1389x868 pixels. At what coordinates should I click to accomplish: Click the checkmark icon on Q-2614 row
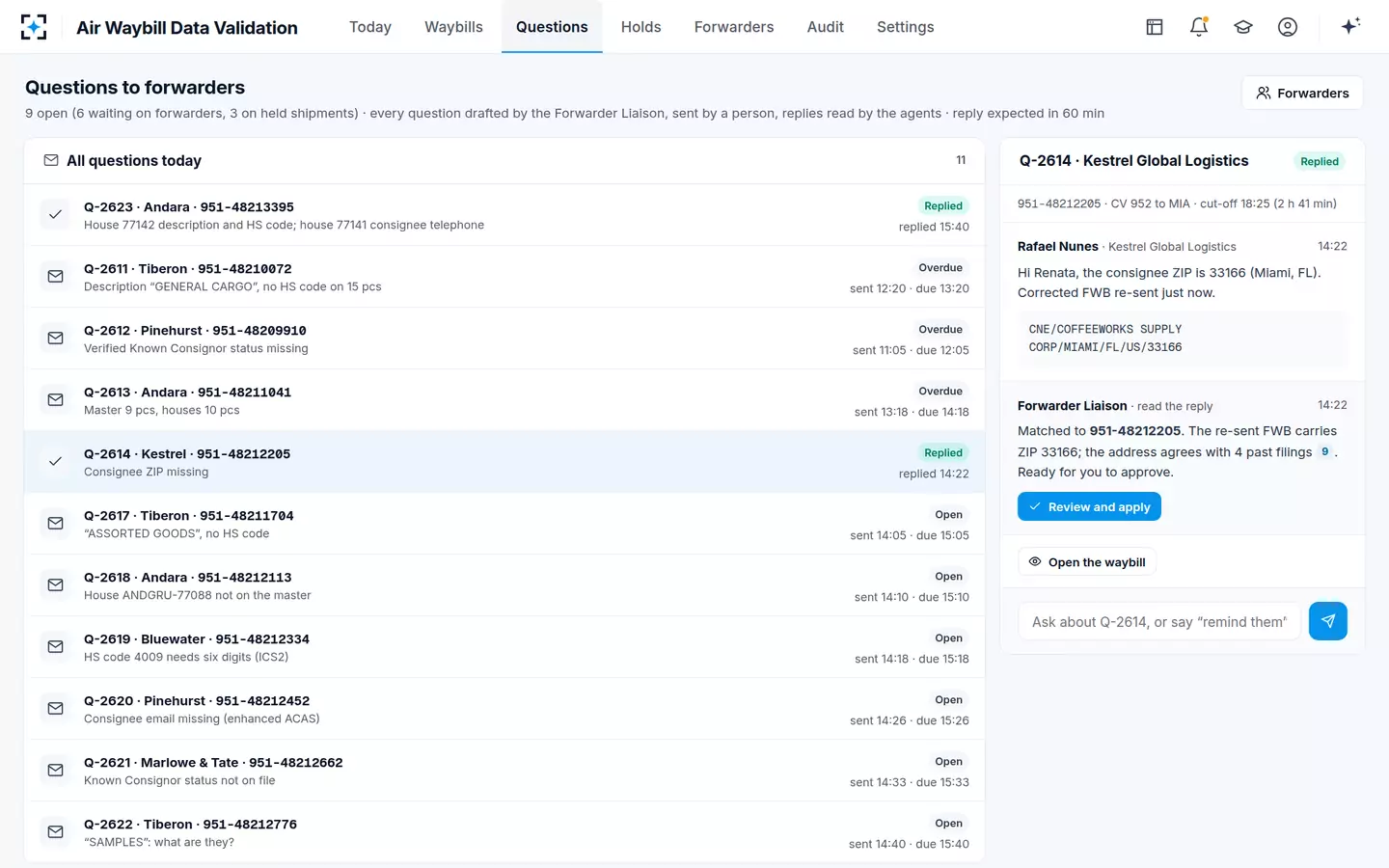click(x=56, y=462)
